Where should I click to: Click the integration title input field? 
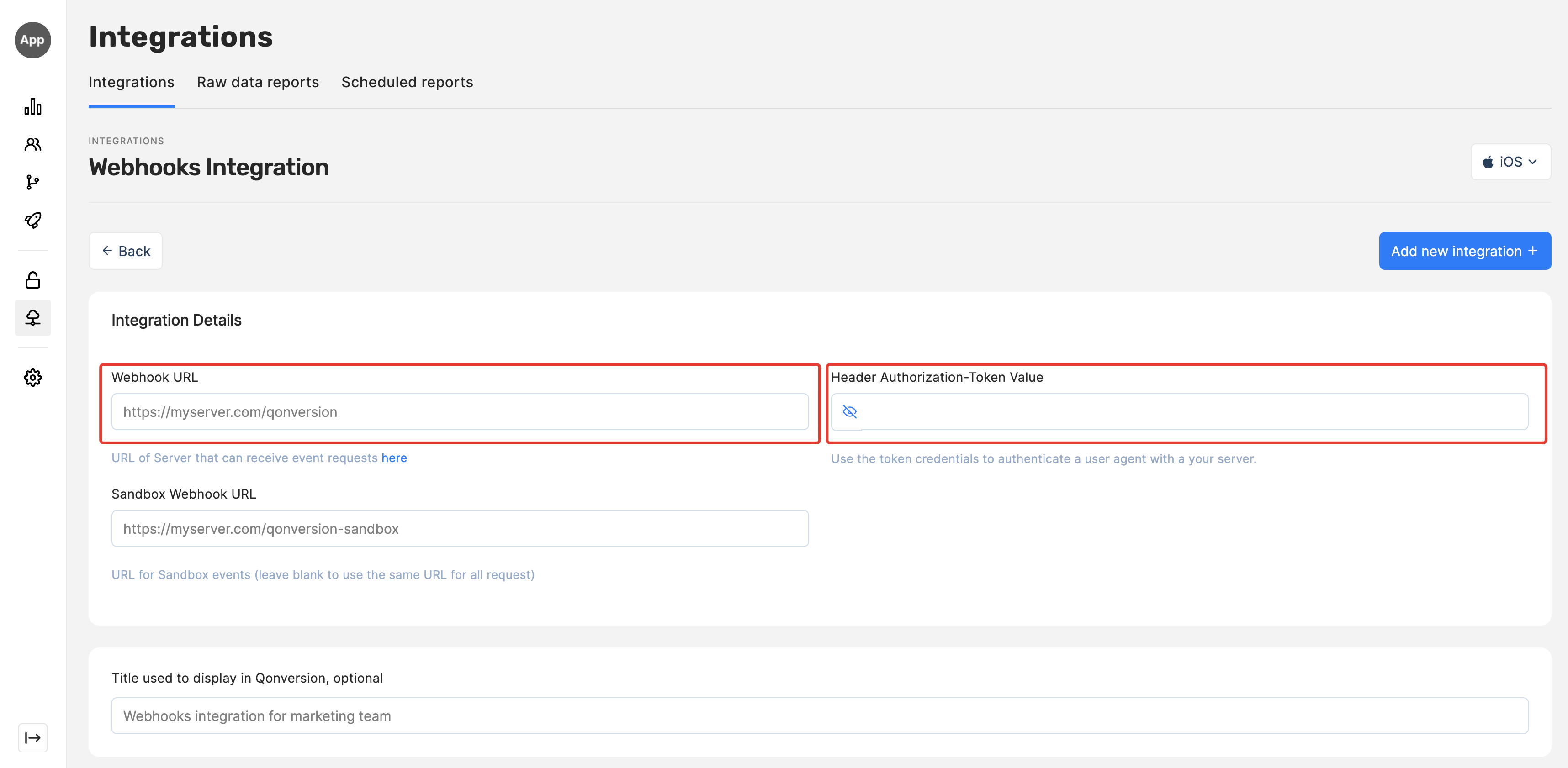pyautogui.click(x=819, y=715)
